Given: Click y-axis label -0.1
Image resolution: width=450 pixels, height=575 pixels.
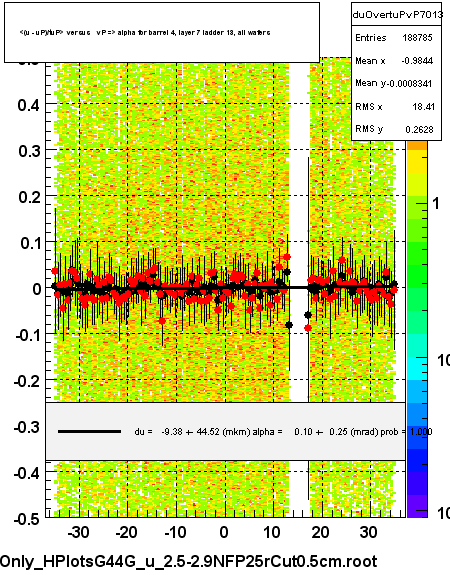Looking at the screenshot, I should (27, 335).
